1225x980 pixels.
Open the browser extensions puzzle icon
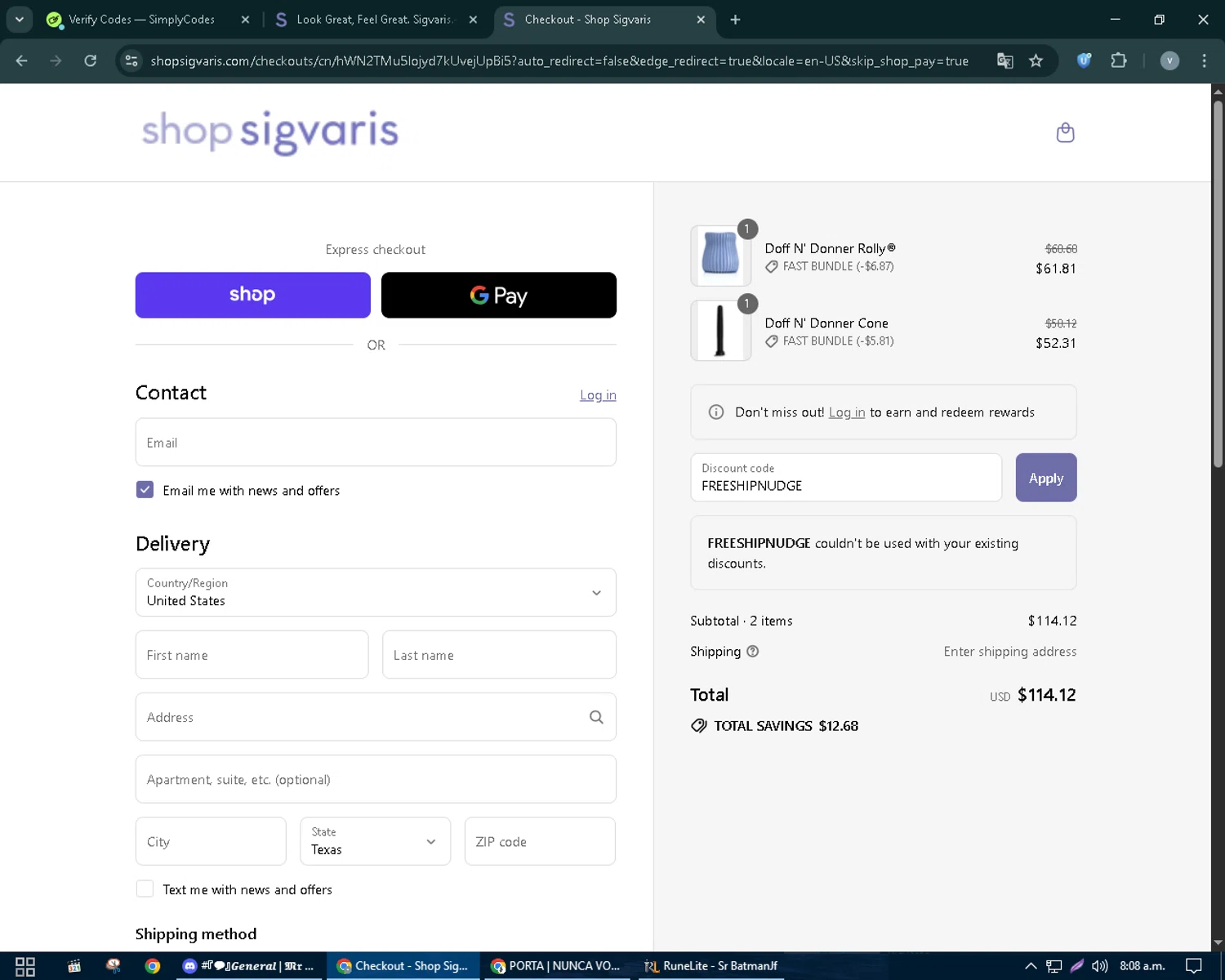pos(1119,60)
